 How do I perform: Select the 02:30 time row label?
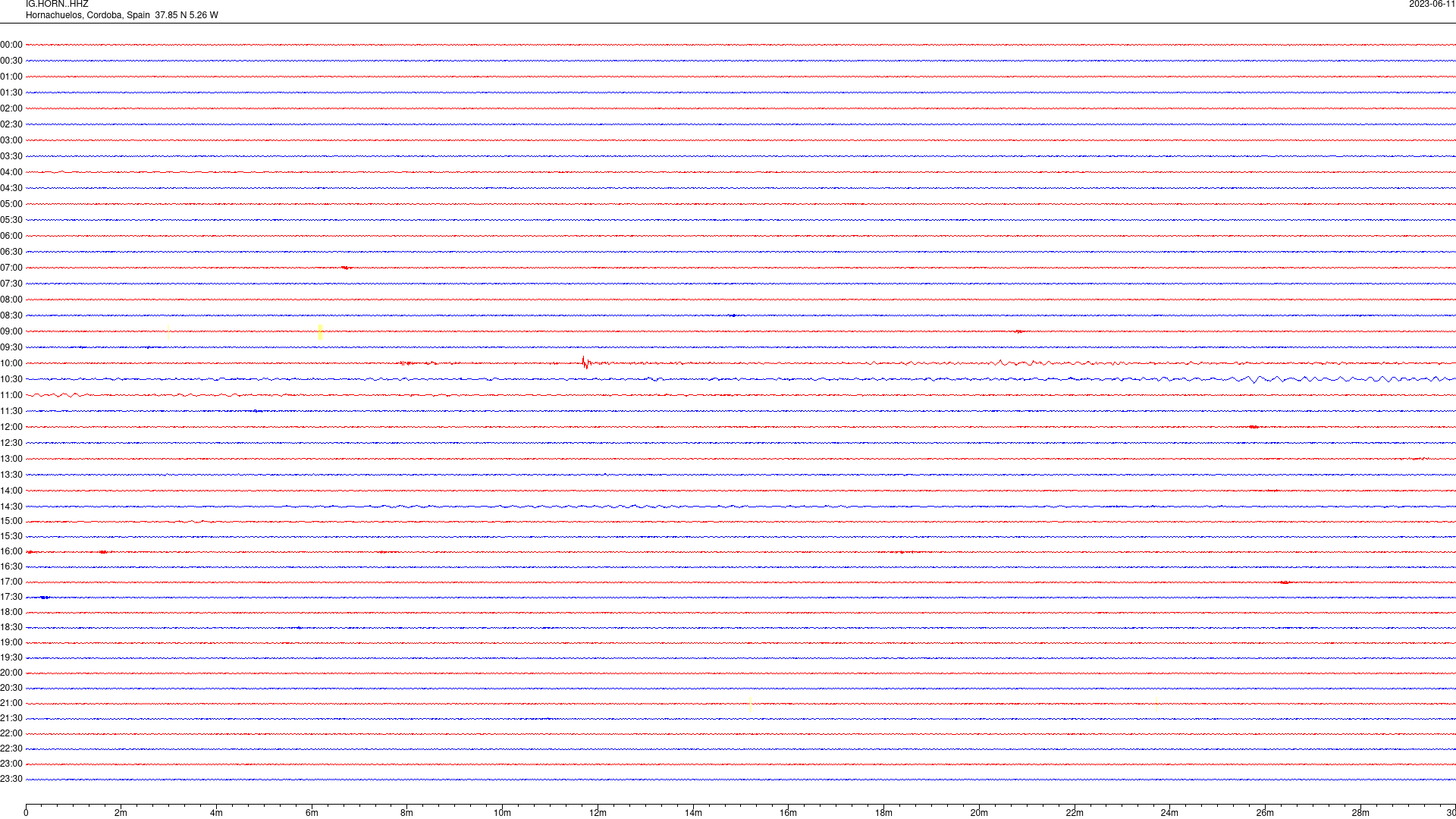11,124
